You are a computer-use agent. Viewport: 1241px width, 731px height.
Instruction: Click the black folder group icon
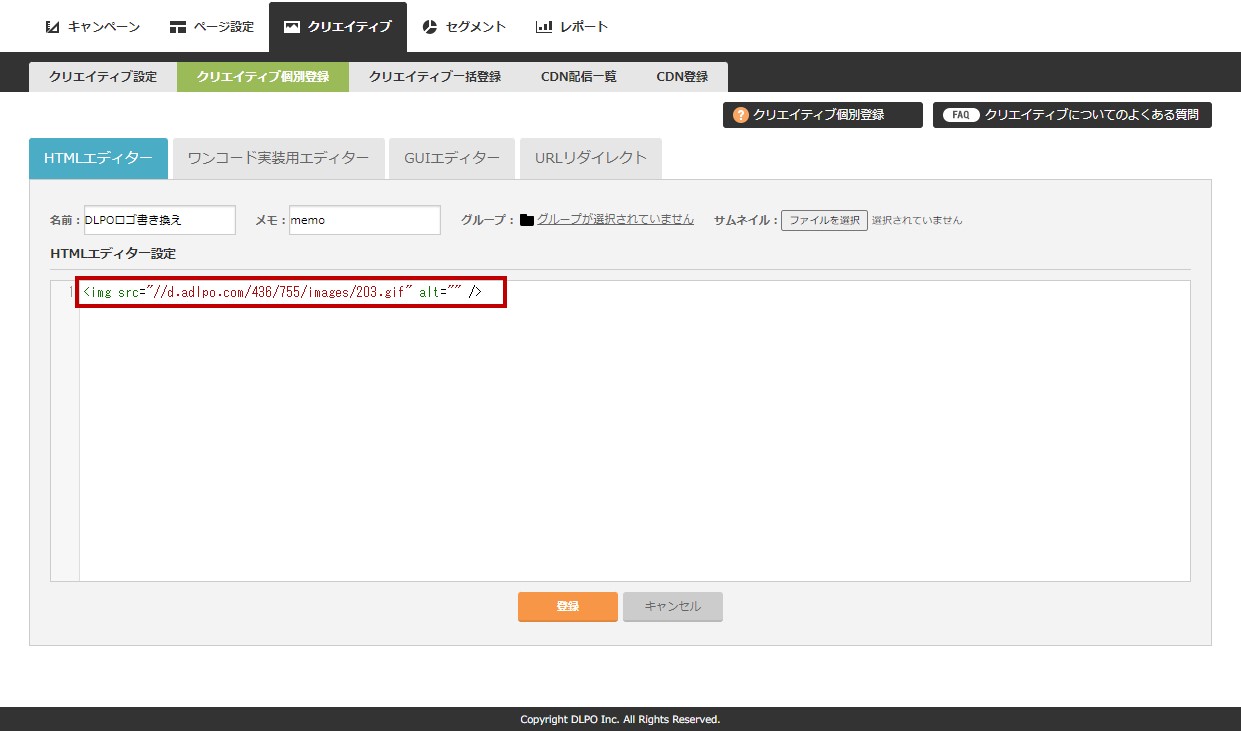[527, 220]
